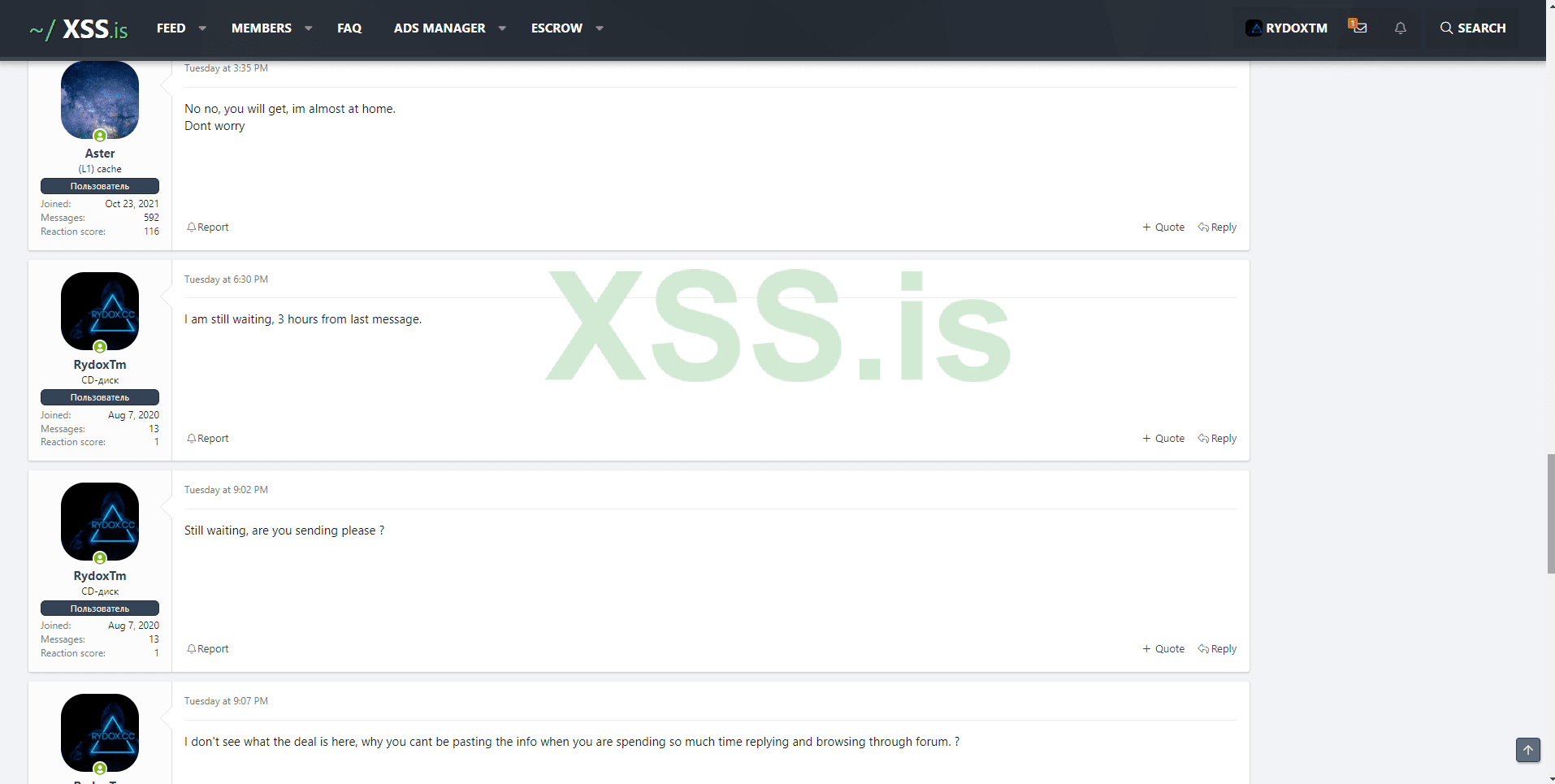Click Aster's join date 'Oct 23, 2021'

[x=132, y=204]
